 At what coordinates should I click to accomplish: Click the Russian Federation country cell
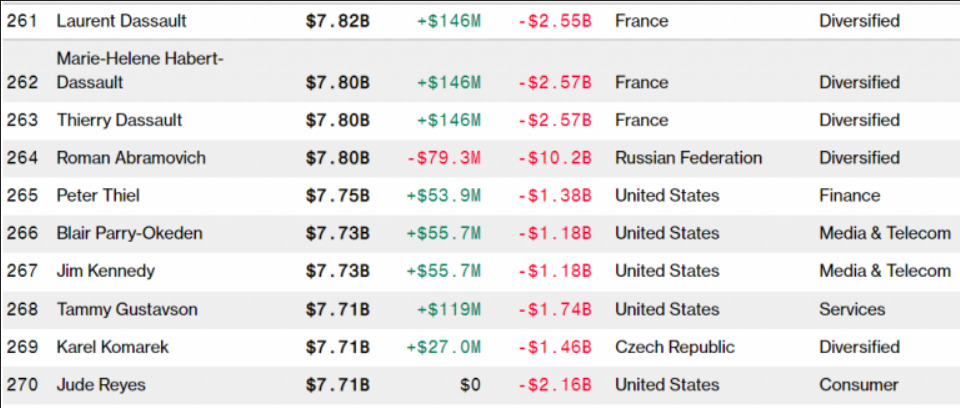[x=688, y=158]
